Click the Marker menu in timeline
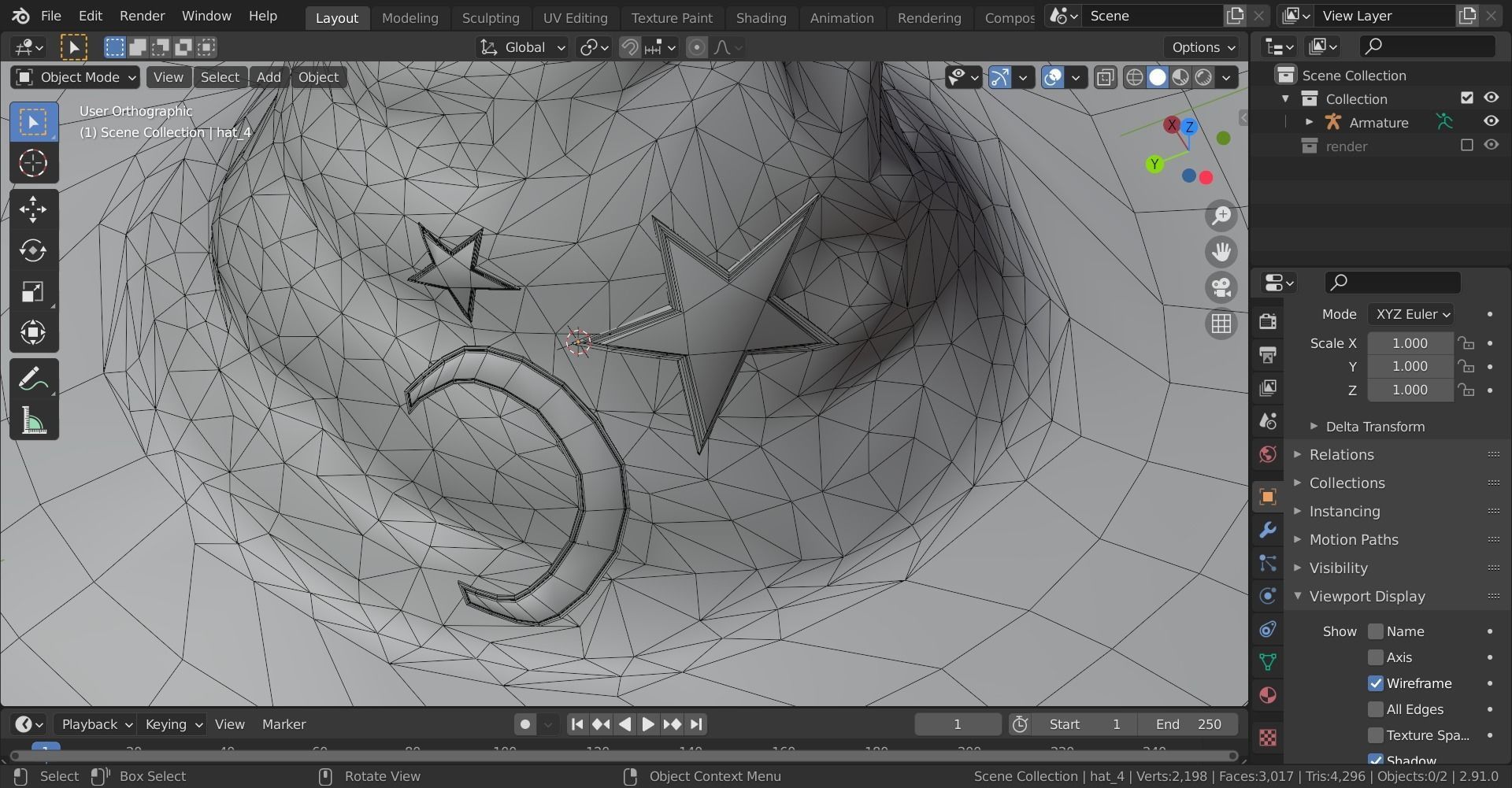 283,724
